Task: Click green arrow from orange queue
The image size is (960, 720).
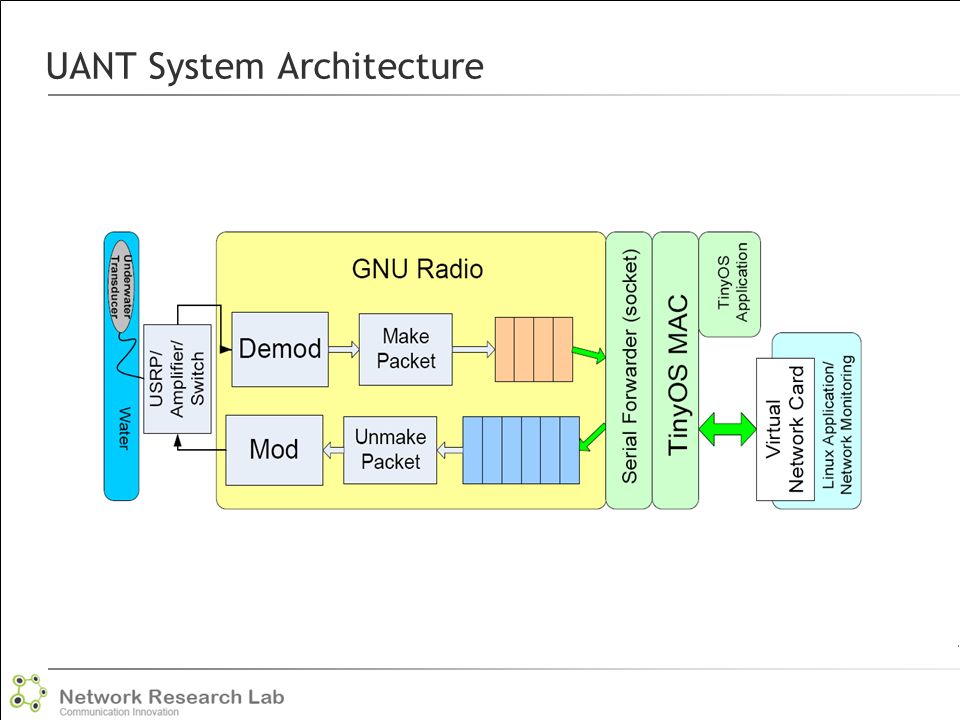Action: pos(589,354)
